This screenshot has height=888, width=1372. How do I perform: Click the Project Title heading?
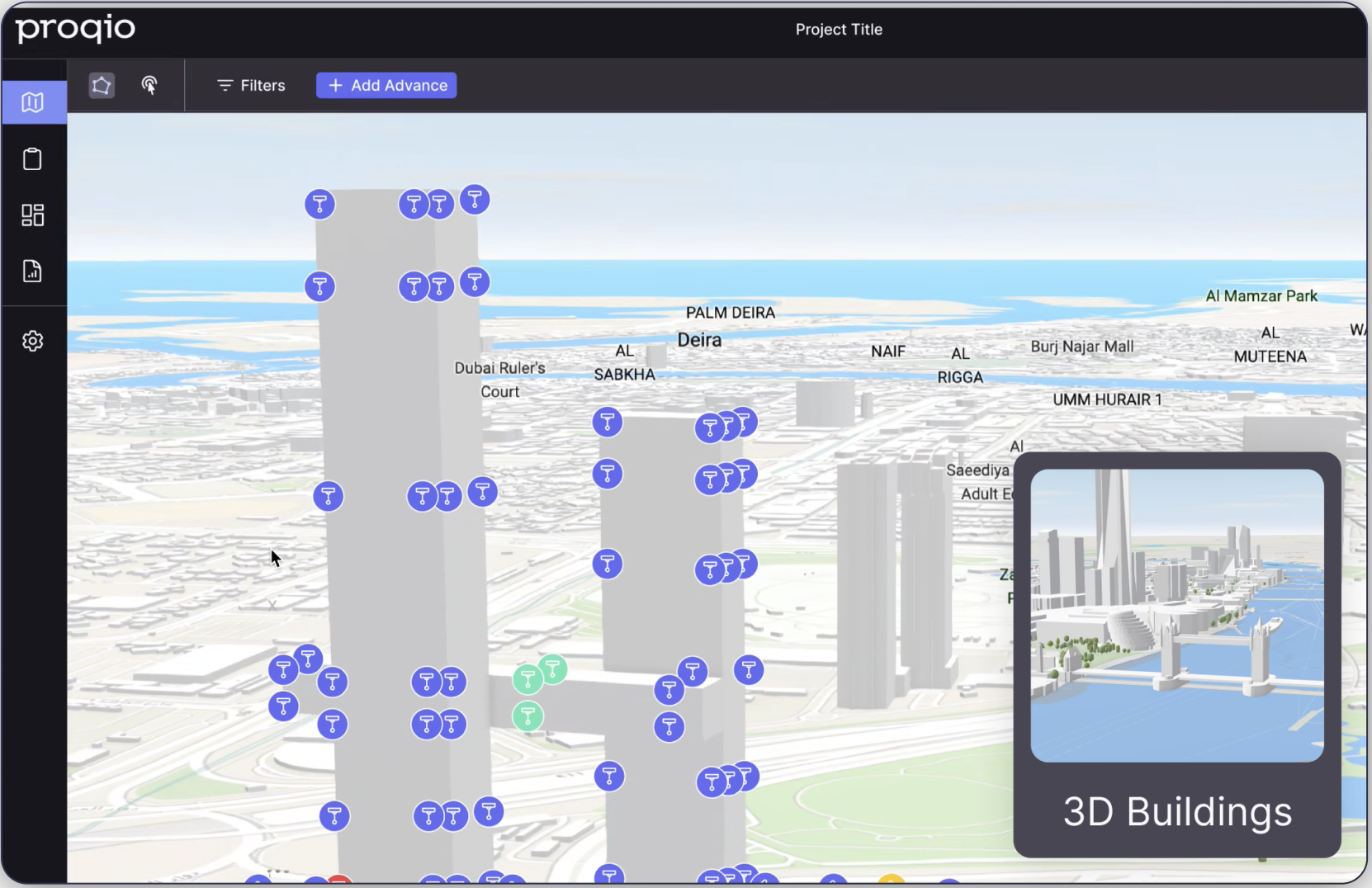pos(839,30)
